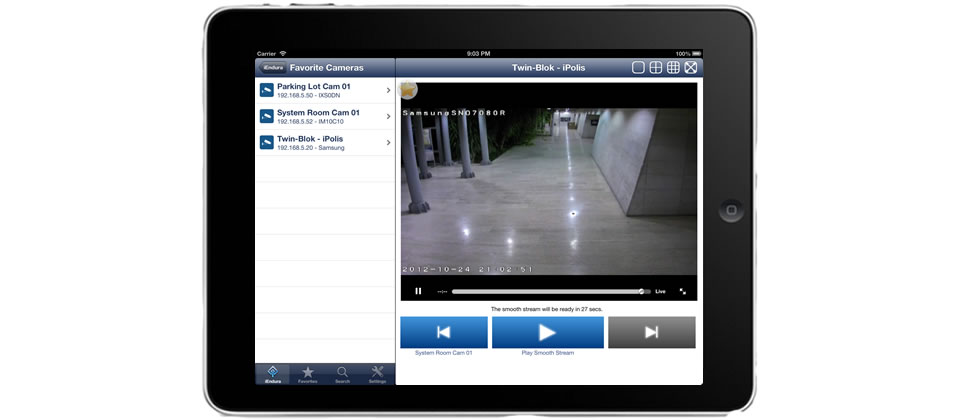Select System Room Cam 01 camera name
Image resolution: width=960 pixels, height=420 pixels.
pos(318,113)
